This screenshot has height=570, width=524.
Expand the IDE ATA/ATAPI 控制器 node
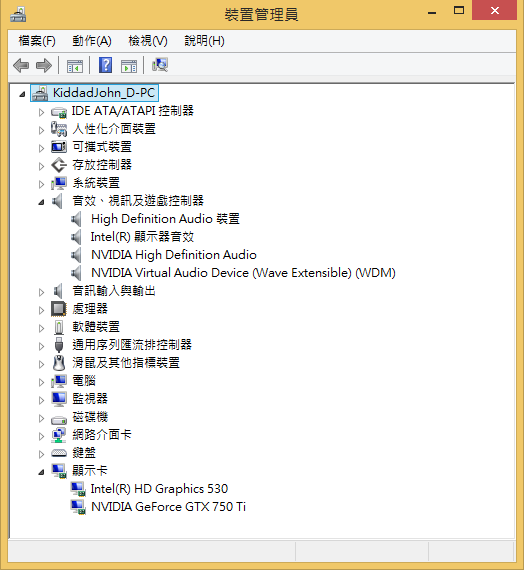pyautogui.click(x=41, y=112)
